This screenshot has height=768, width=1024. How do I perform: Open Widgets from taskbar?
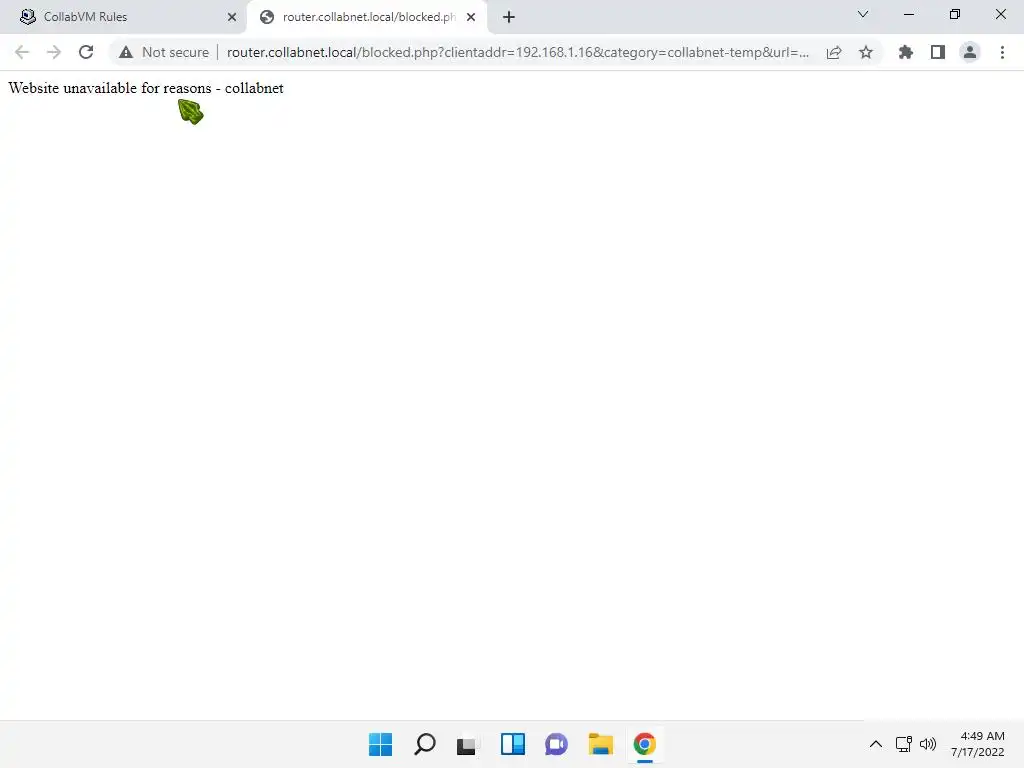tap(513, 744)
